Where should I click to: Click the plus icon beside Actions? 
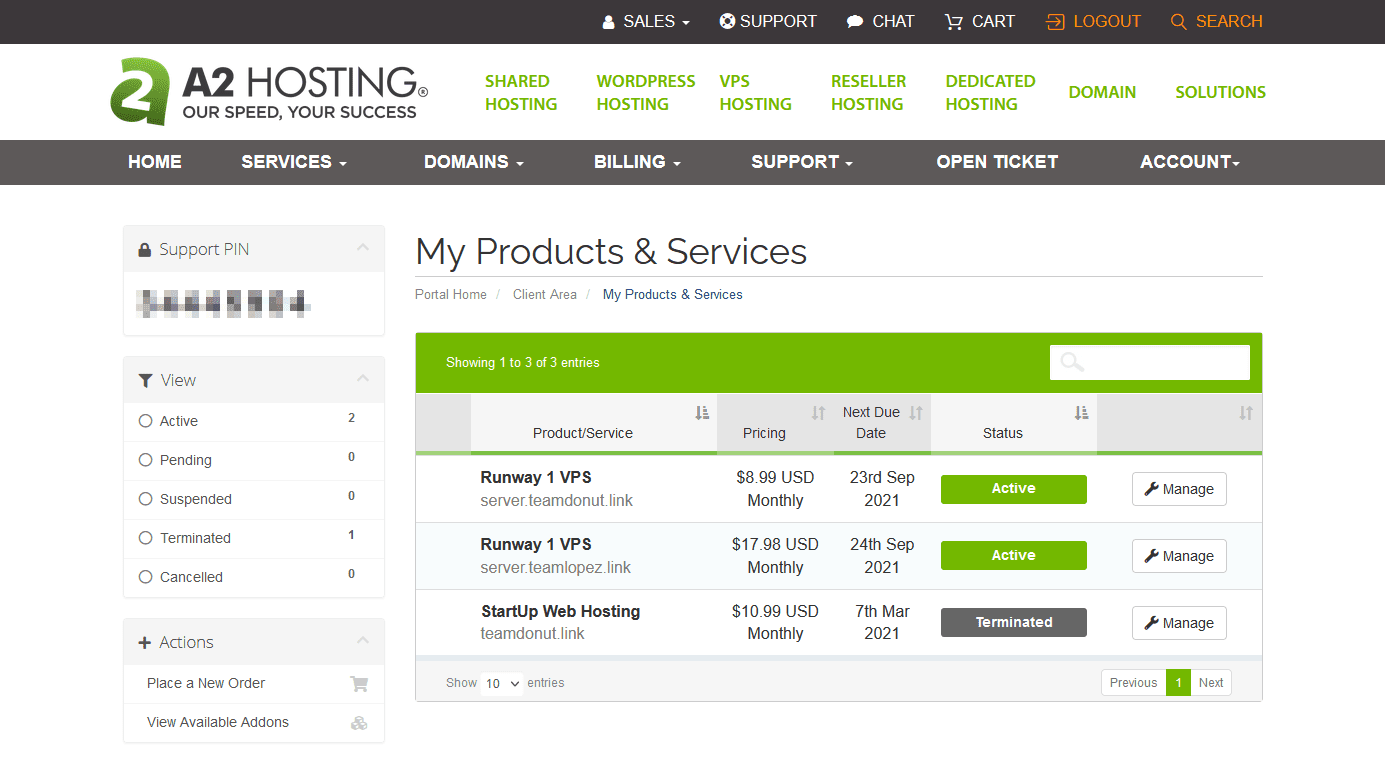(145, 643)
